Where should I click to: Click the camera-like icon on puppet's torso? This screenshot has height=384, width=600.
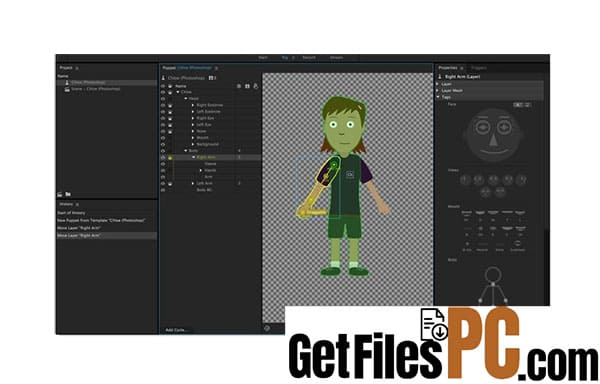coord(350,174)
